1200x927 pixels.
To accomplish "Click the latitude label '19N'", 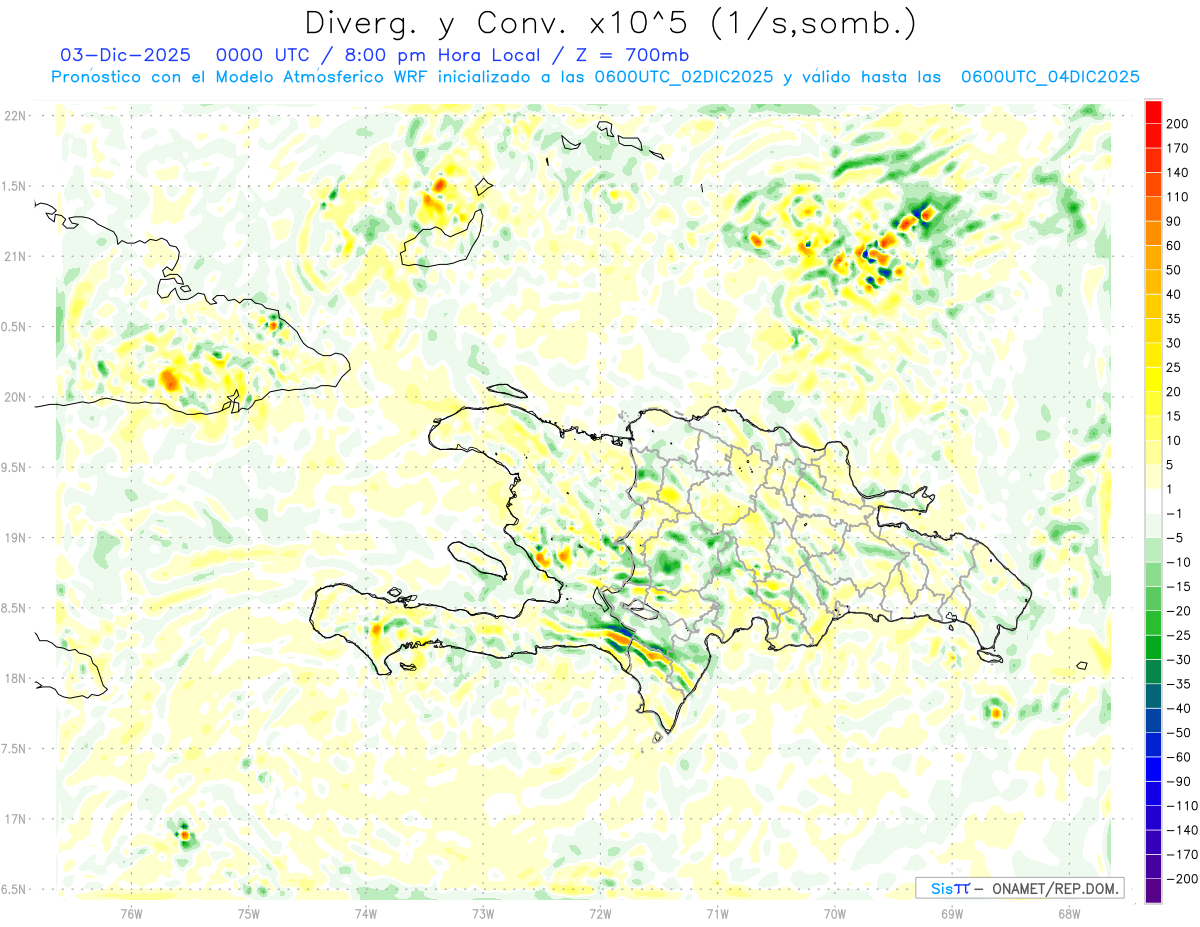I will pyautogui.click(x=15, y=538).
